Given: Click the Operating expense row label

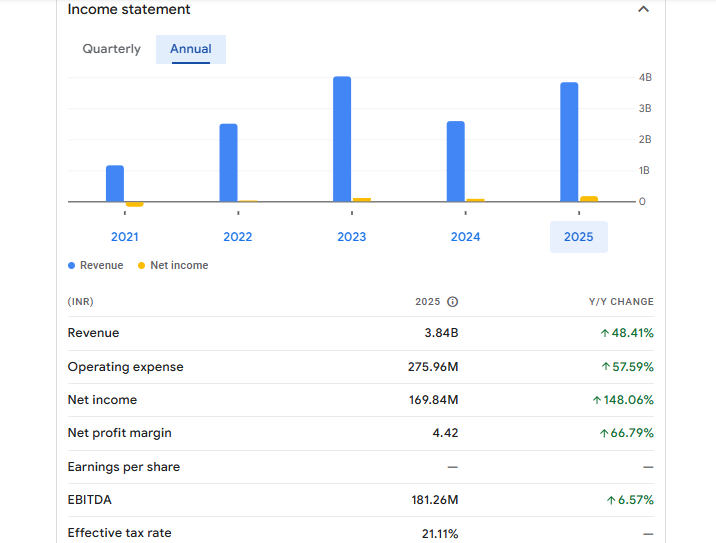Looking at the screenshot, I should click(126, 367).
